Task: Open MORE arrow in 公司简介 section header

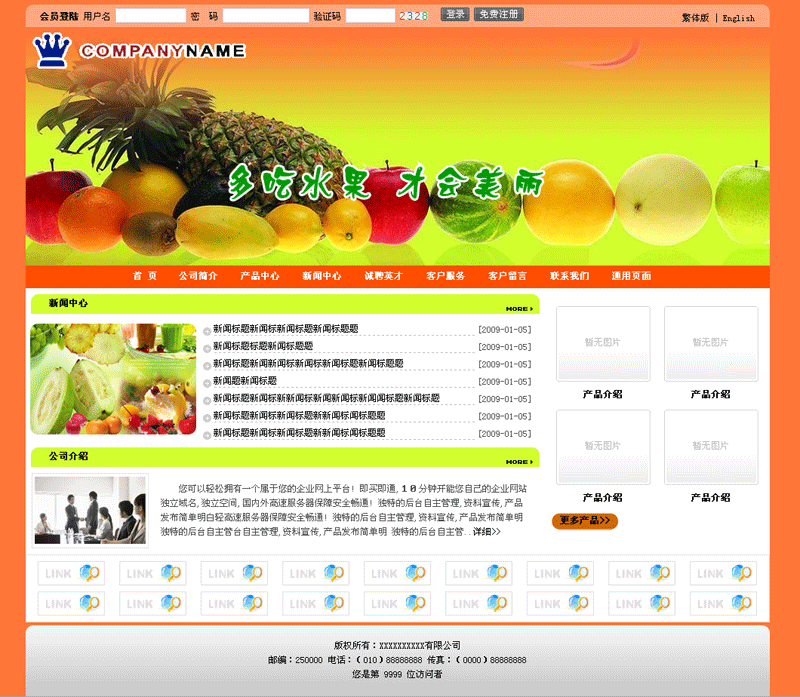Action: (x=518, y=462)
